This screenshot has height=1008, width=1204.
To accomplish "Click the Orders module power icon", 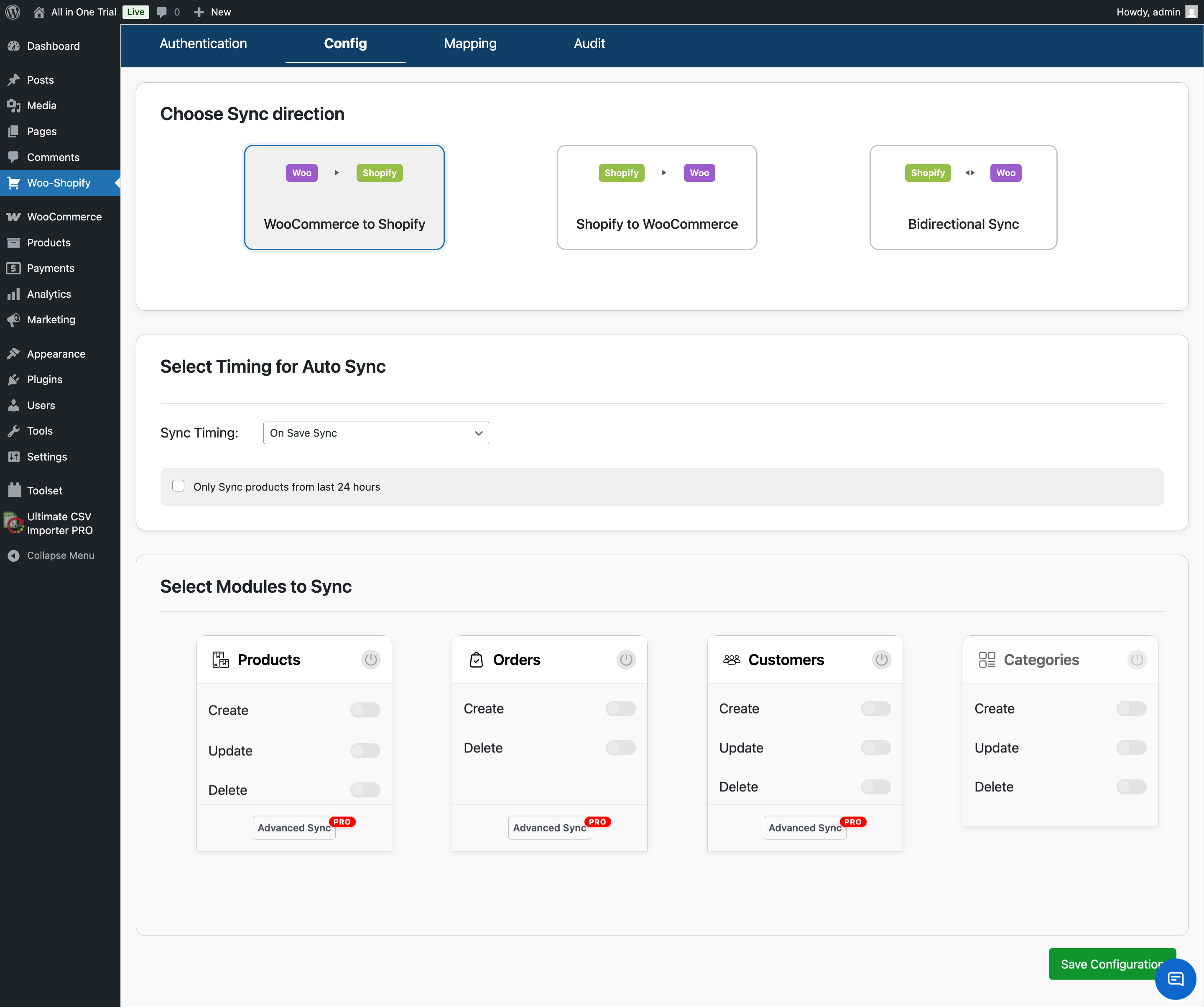I will tap(626, 660).
